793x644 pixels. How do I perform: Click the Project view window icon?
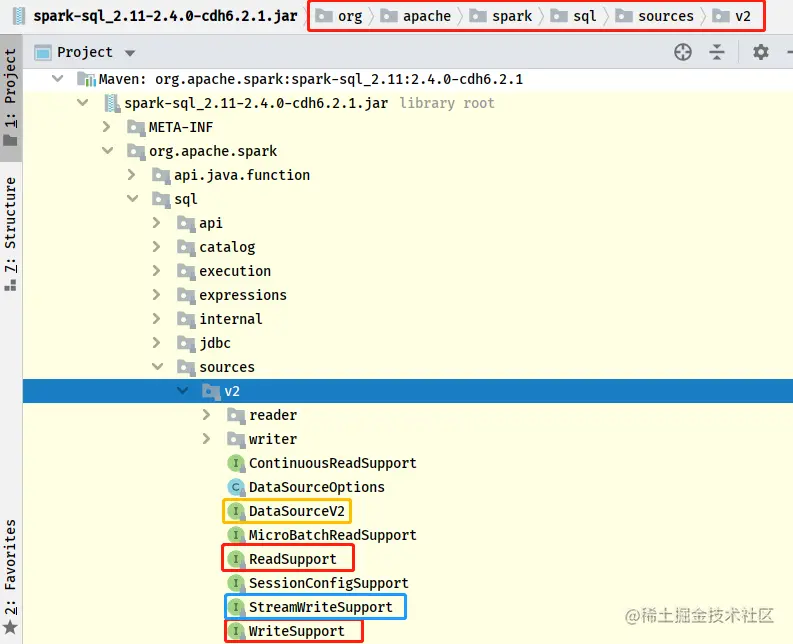click(x=43, y=53)
